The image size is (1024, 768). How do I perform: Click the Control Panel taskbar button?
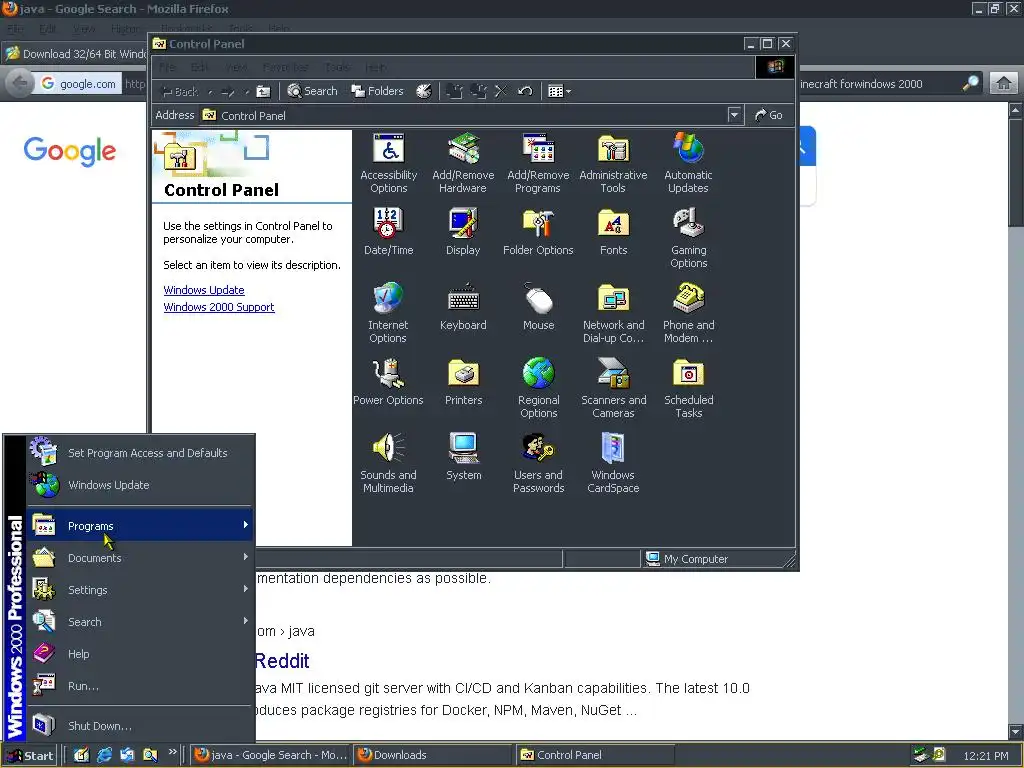point(594,755)
